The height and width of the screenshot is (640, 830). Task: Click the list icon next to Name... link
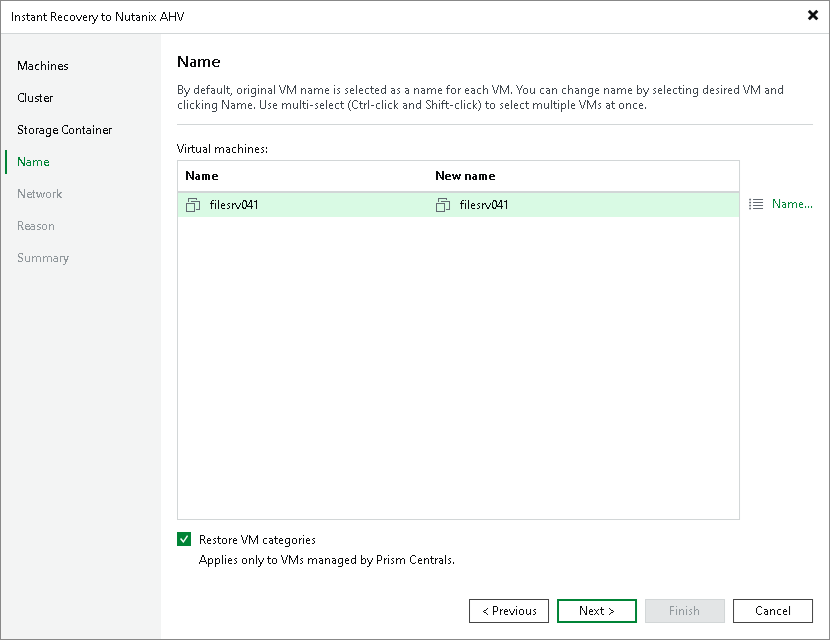(x=756, y=204)
